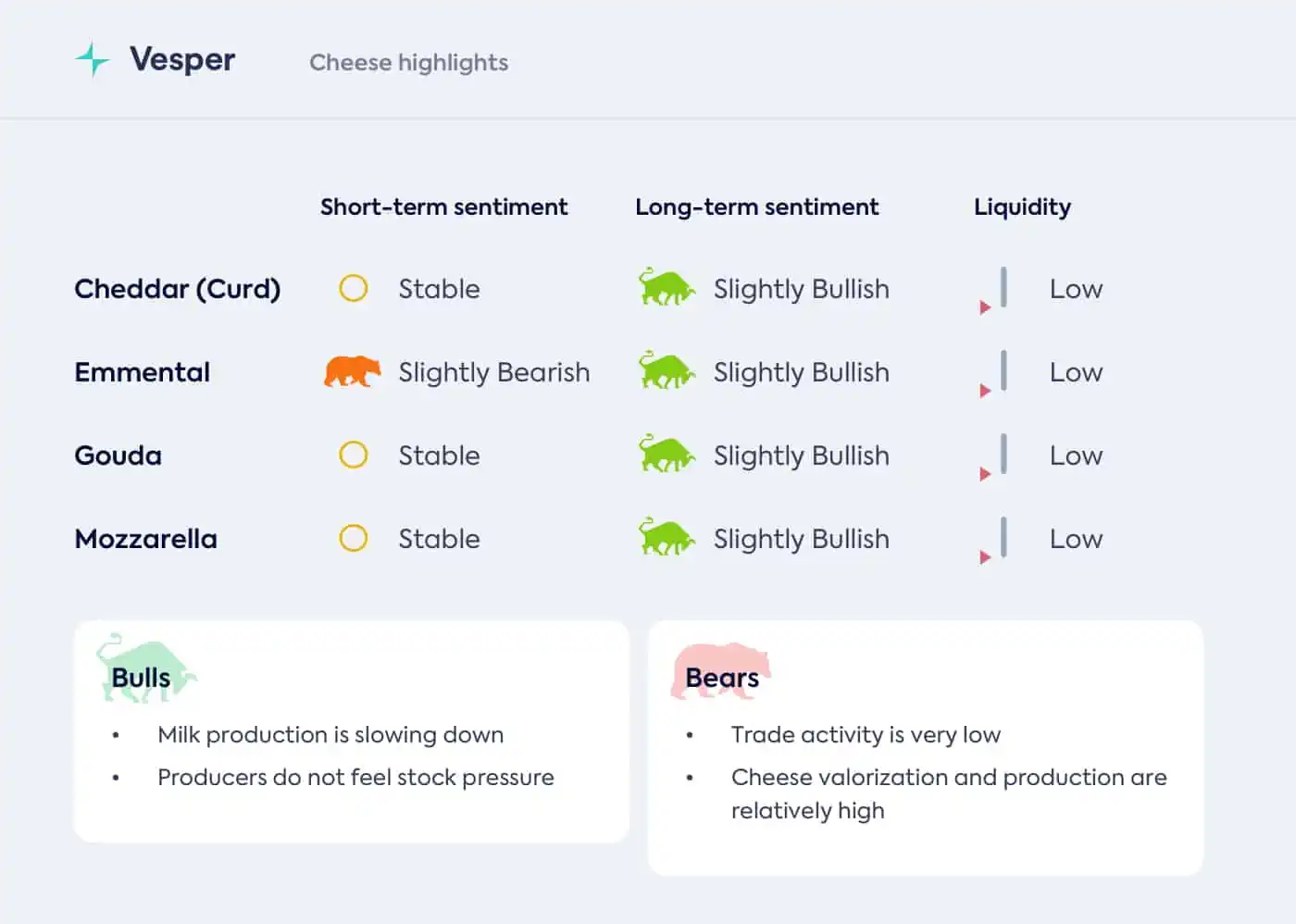Click the orange bear icon for Emmental
This screenshot has width=1296, height=924.
[352, 371]
